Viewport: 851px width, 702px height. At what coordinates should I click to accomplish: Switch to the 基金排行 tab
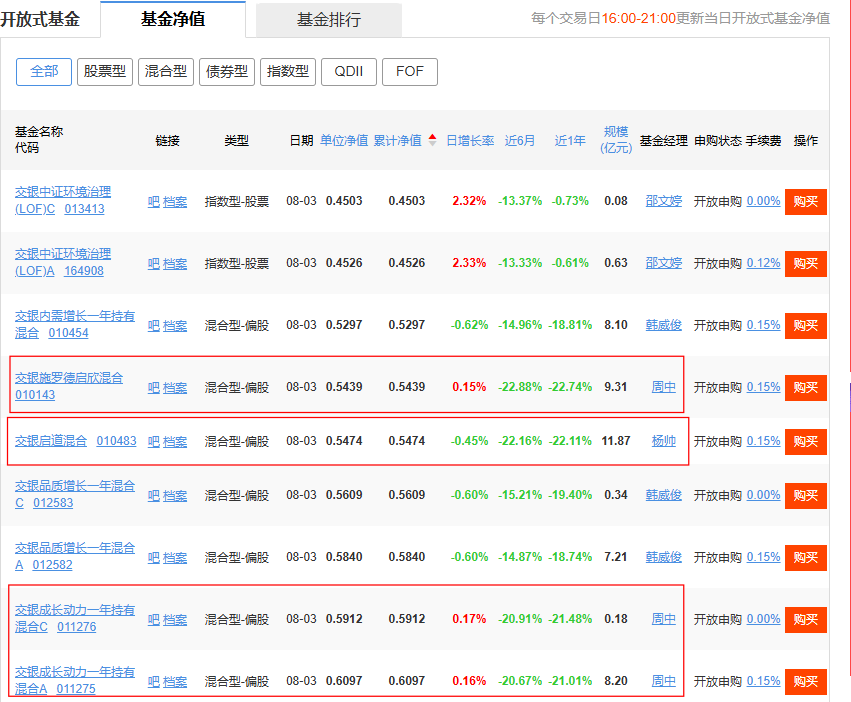coord(329,20)
